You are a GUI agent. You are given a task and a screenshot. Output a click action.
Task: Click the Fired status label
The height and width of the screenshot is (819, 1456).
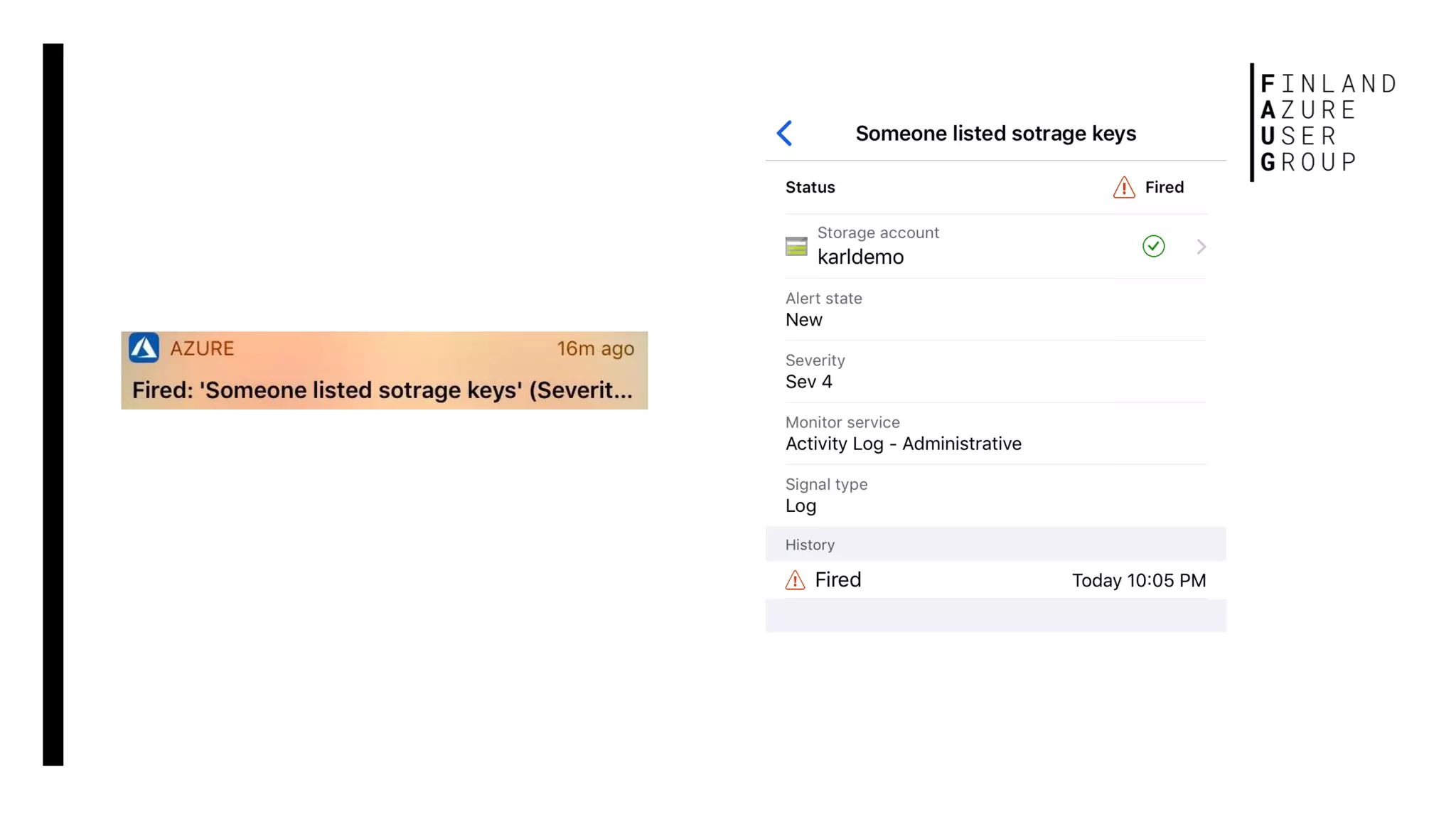click(x=1164, y=188)
